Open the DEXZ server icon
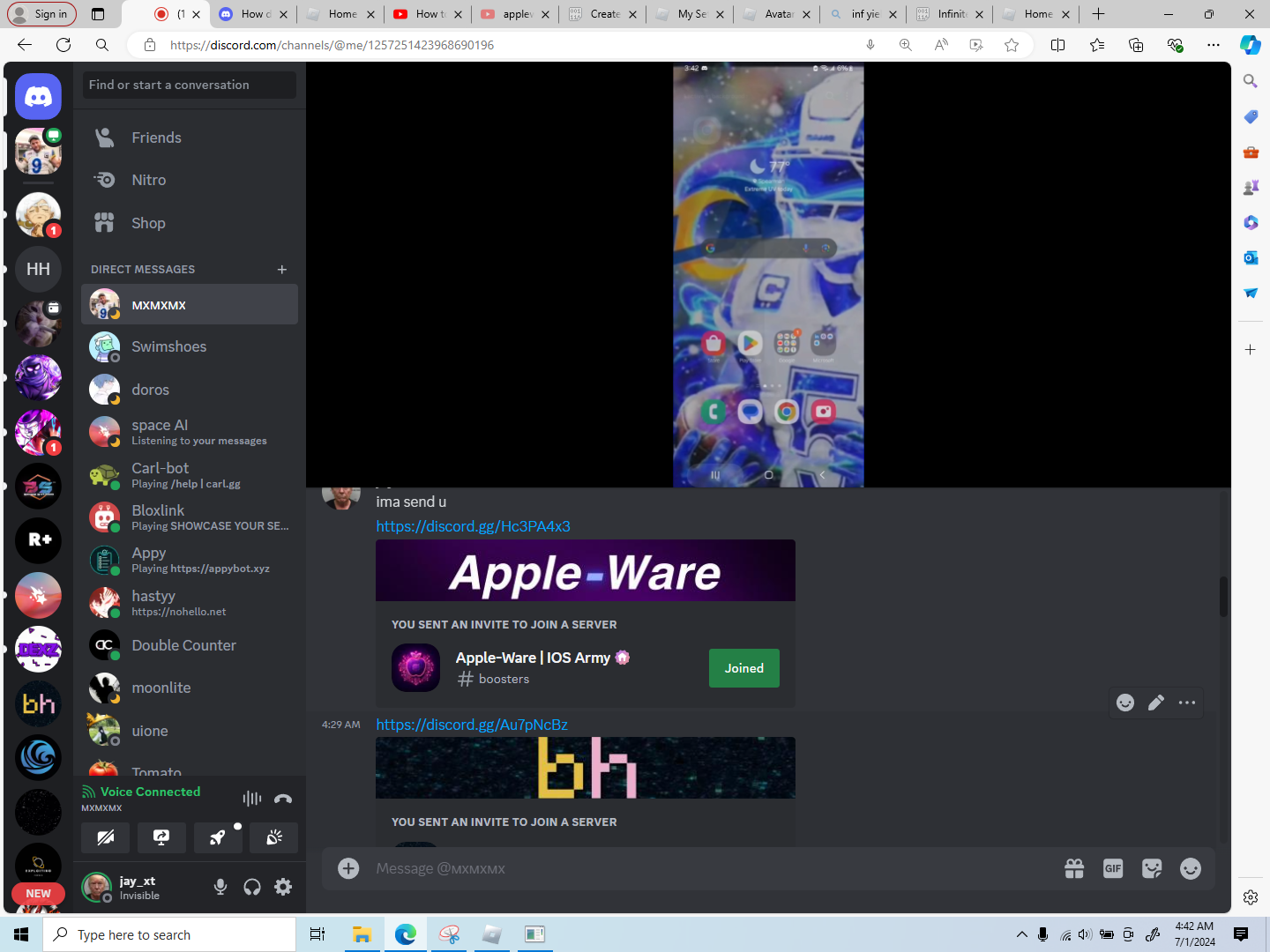 (38, 650)
